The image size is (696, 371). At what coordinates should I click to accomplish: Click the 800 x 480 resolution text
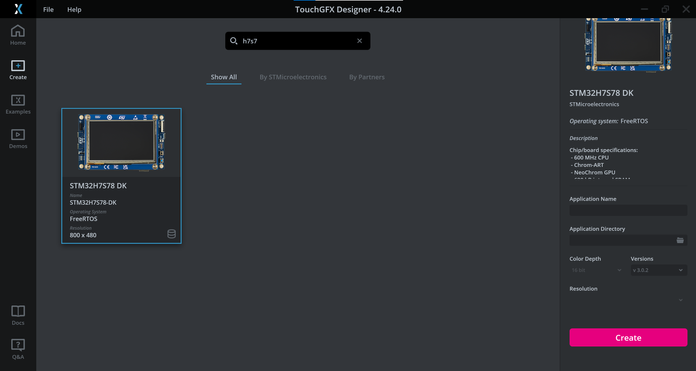tap(83, 235)
